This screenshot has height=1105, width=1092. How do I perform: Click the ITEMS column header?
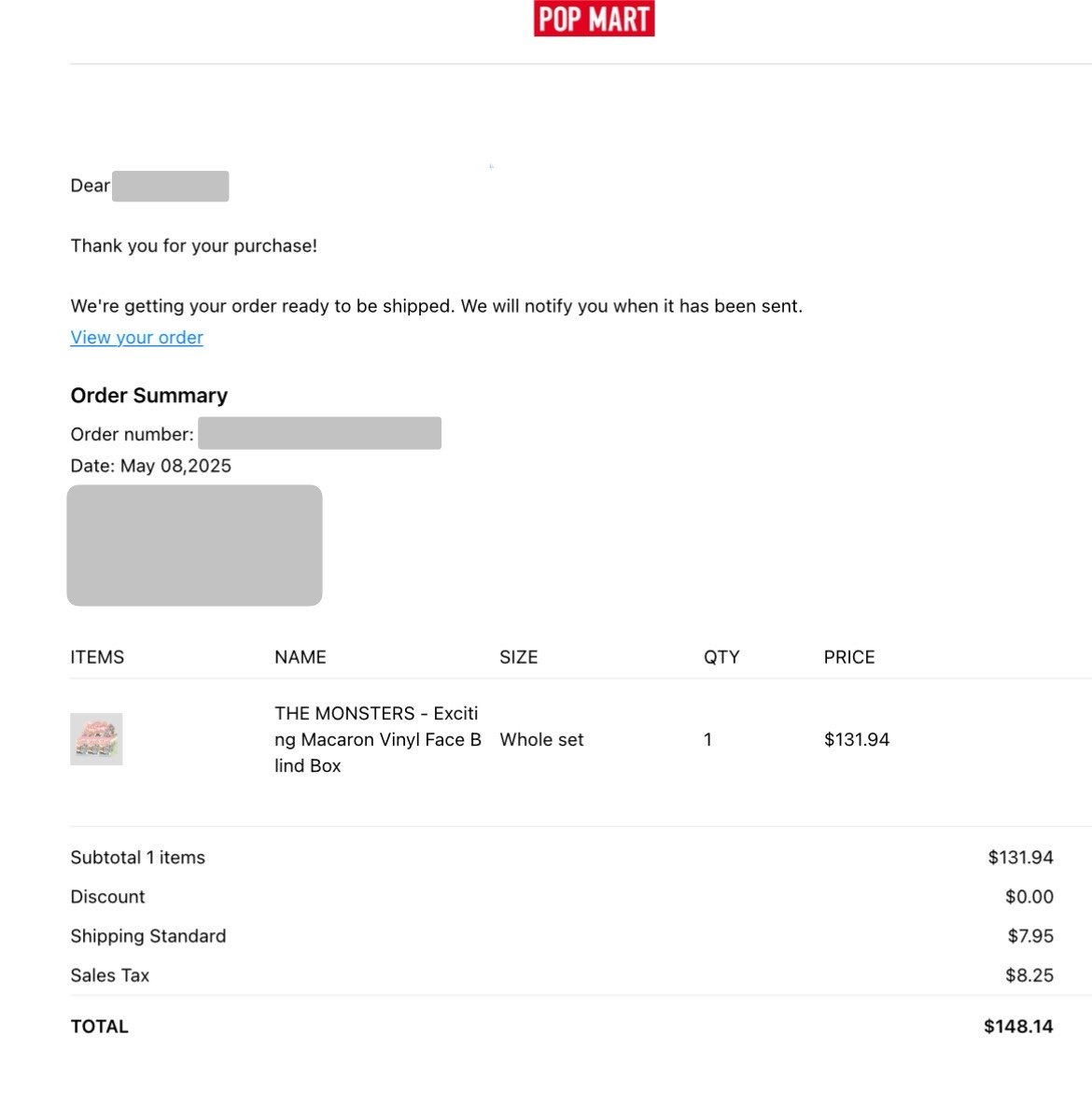(97, 657)
